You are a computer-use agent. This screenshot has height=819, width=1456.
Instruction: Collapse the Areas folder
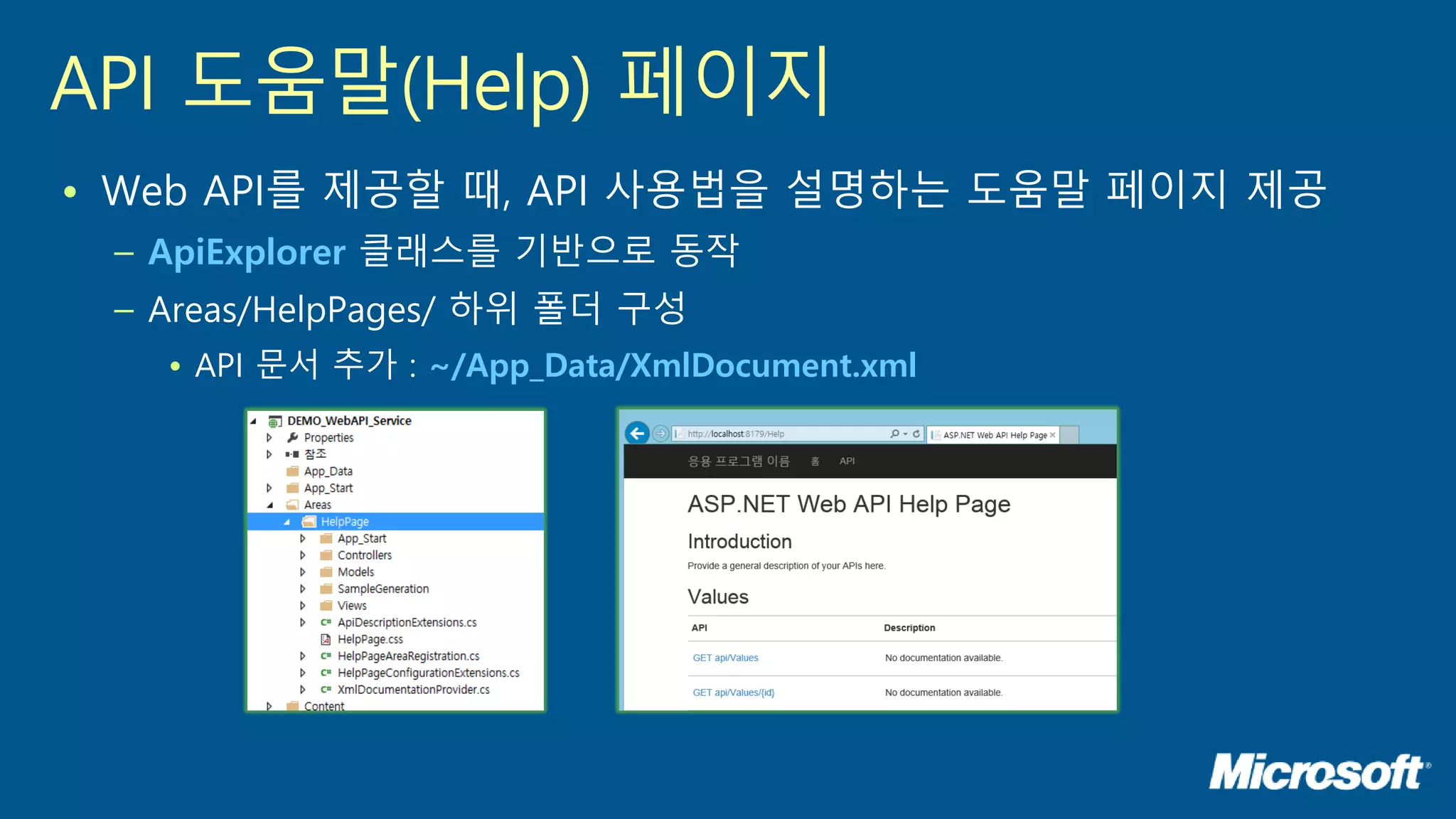pyautogui.click(x=270, y=505)
